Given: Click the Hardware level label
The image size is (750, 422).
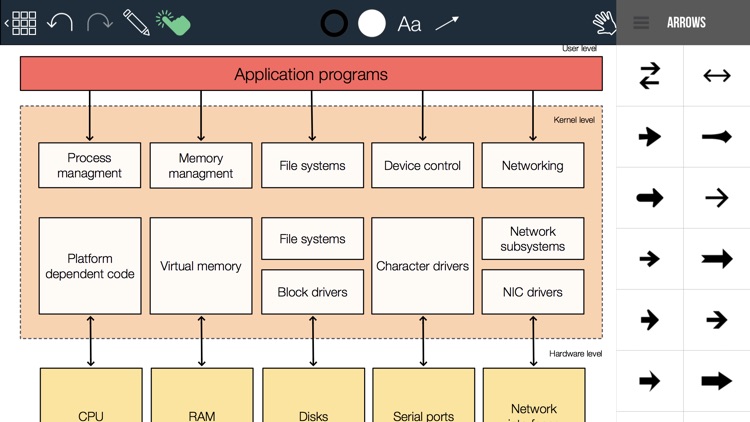Looking at the screenshot, I should 575,354.
